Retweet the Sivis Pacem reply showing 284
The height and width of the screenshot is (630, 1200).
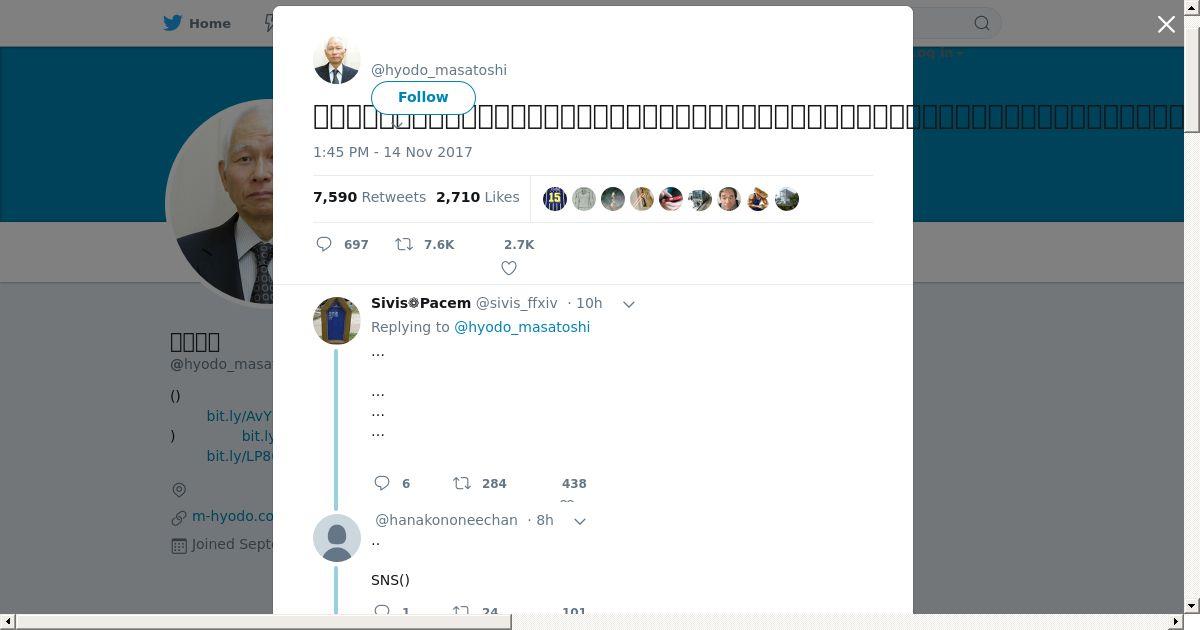(x=462, y=483)
